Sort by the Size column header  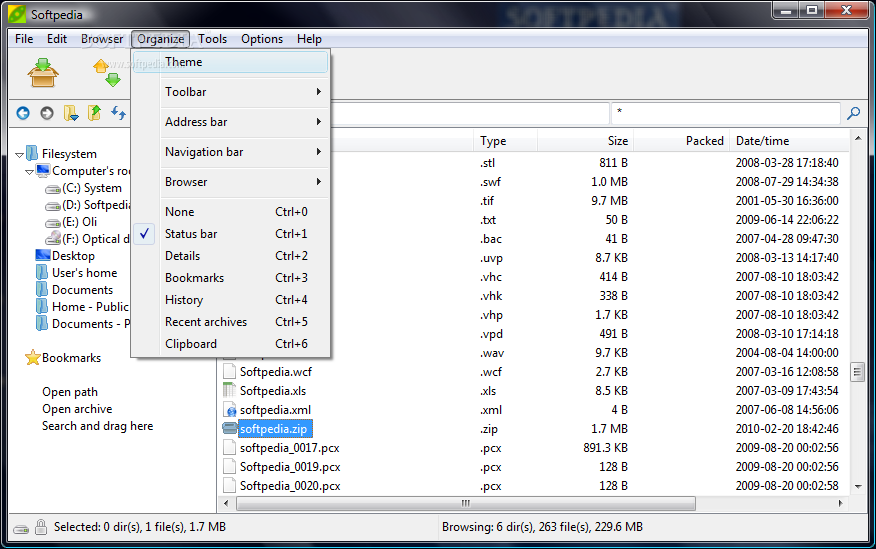click(585, 141)
